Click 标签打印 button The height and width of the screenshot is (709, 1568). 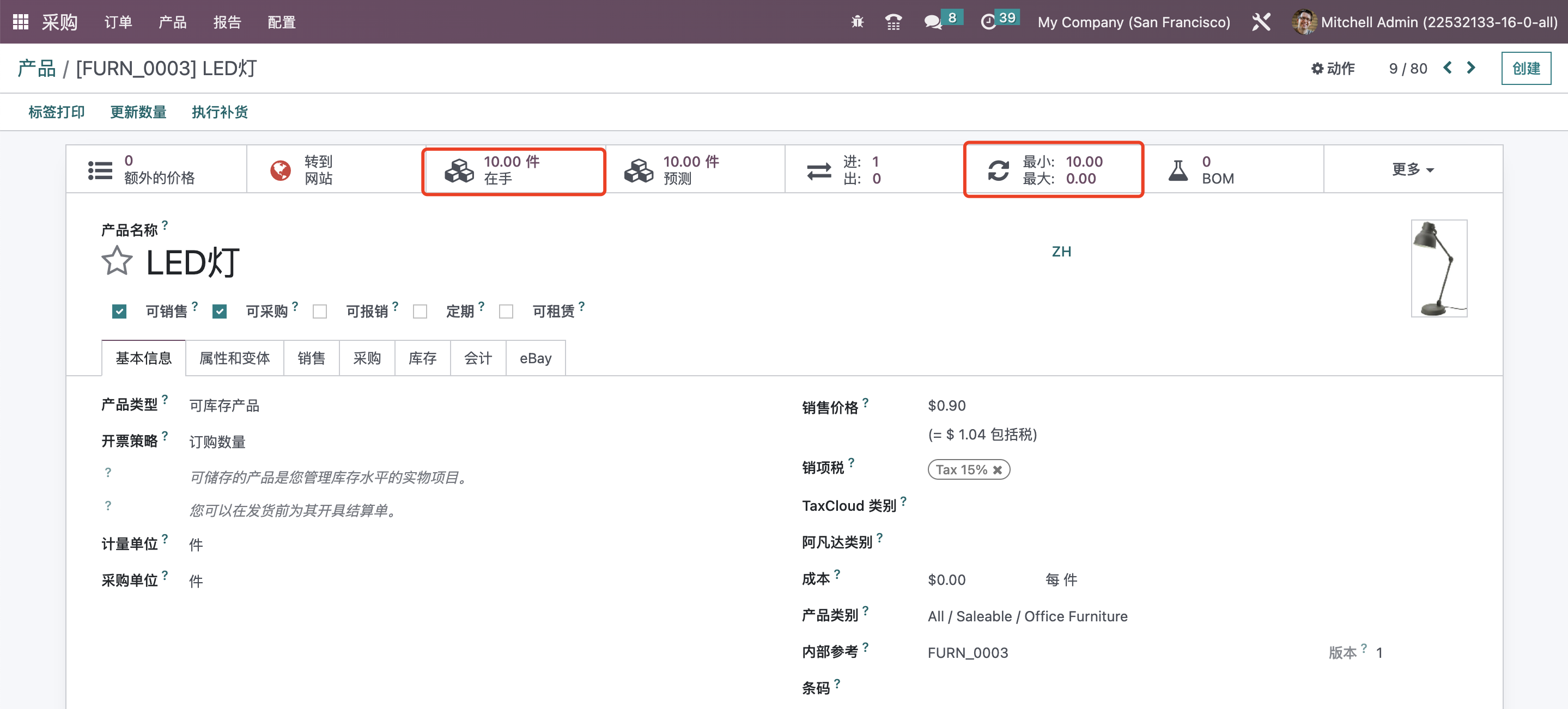pyautogui.click(x=57, y=112)
